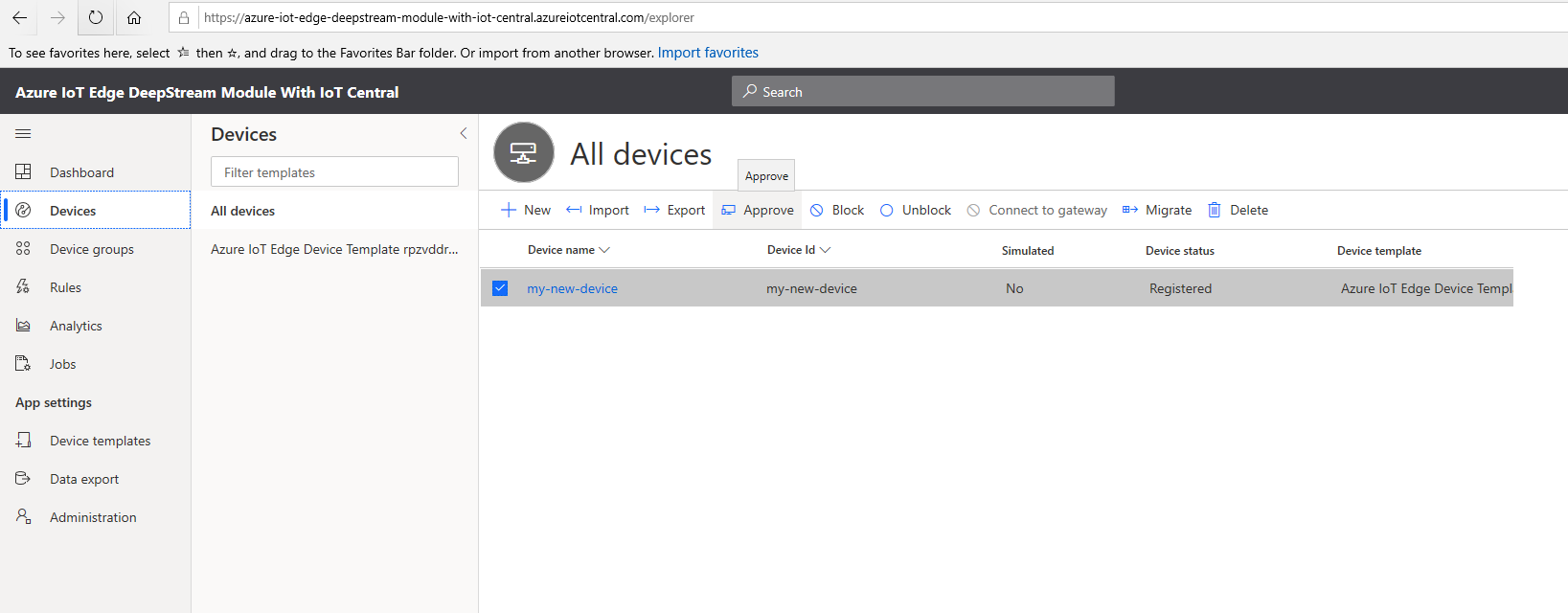Delete the selected device
This screenshot has width=1568, height=613.
(x=1238, y=210)
